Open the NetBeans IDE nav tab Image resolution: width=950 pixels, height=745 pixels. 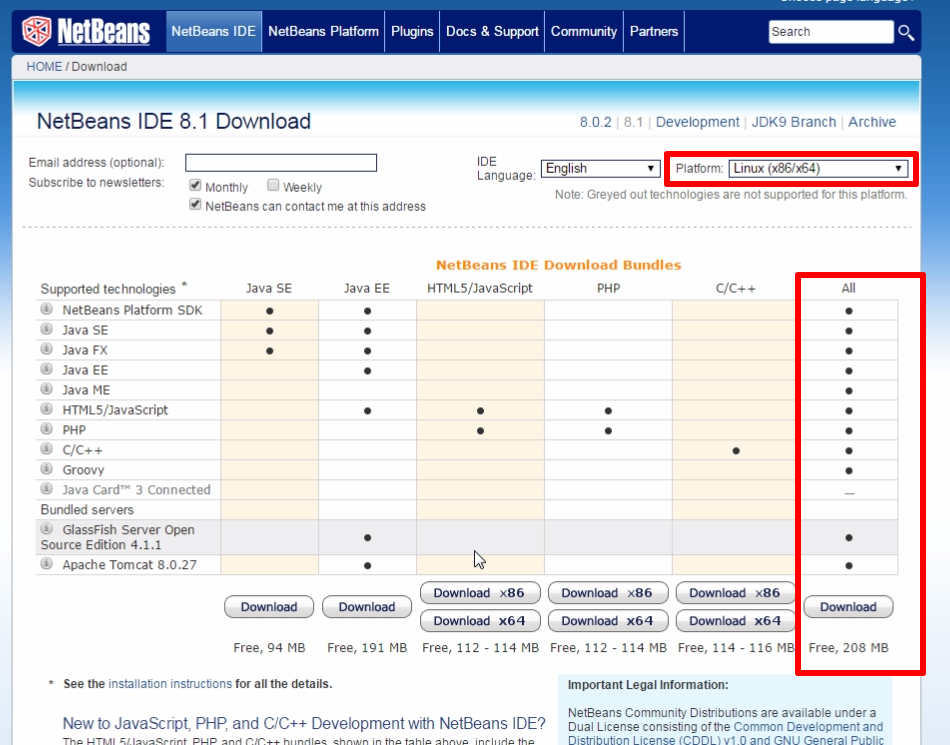click(214, 31)
